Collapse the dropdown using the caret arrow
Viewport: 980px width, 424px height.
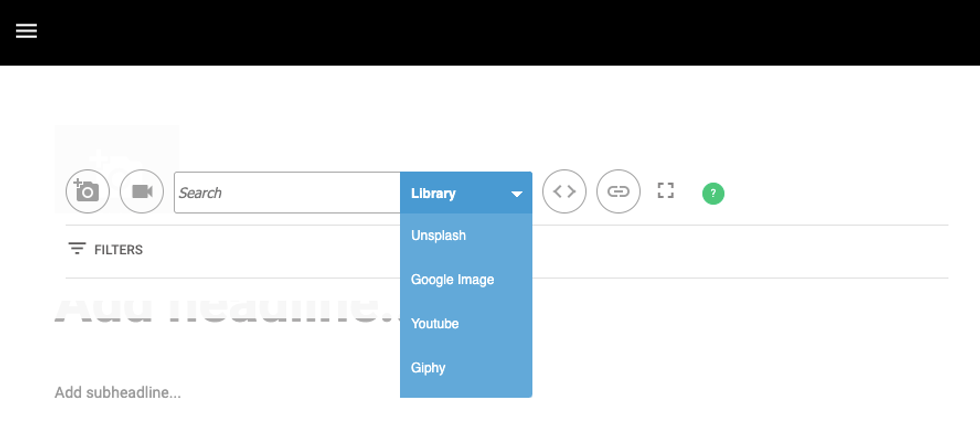click(x=517, y=194)
